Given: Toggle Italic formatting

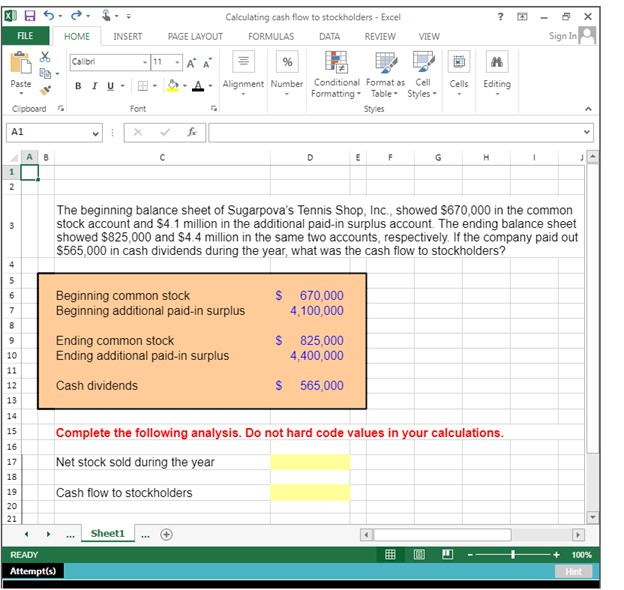Looking at the screenshot, I should [95, 85].
